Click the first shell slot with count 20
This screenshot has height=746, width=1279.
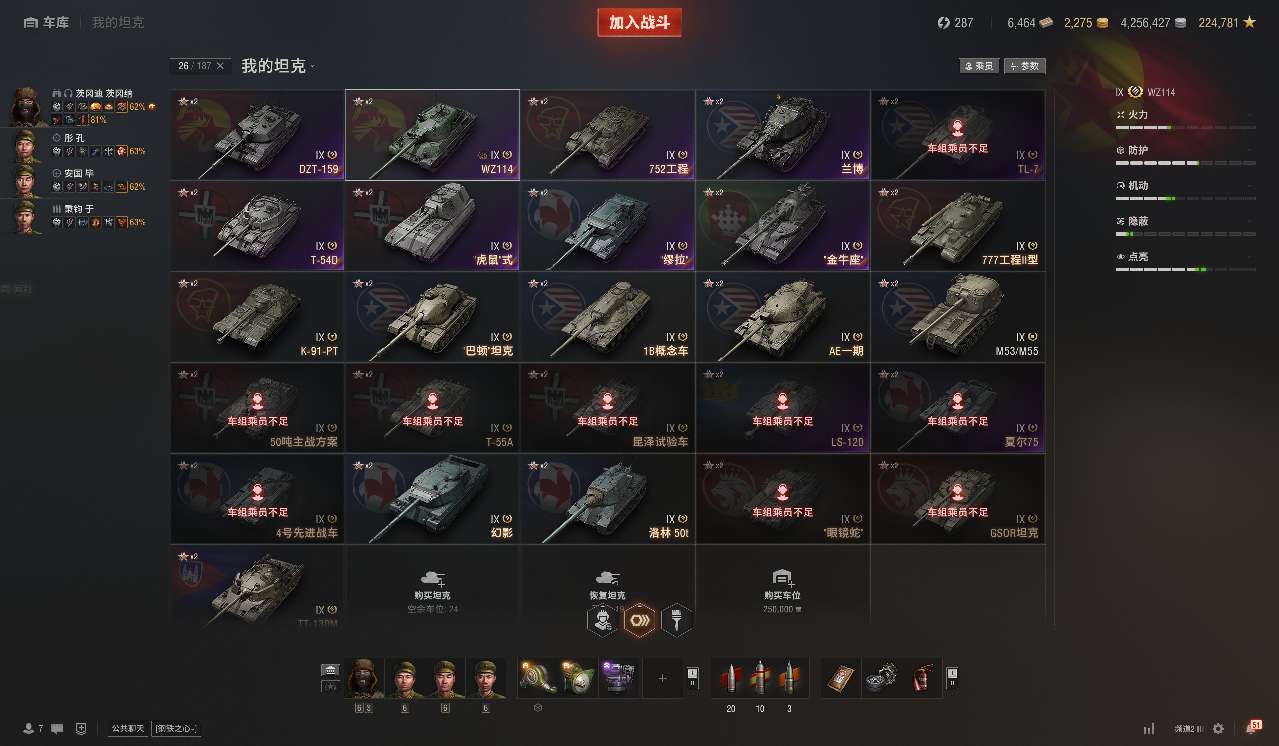click(x=729, y=678)
